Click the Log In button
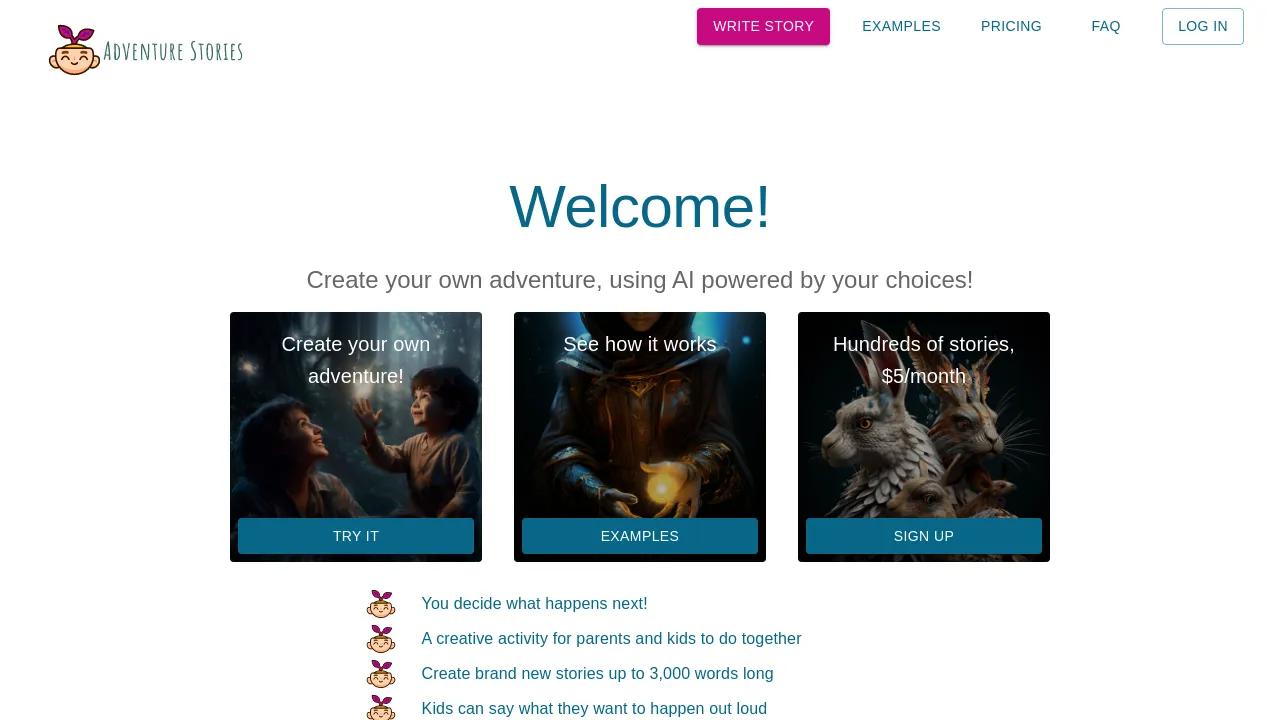The width and height of the screenshot is (1280, 720). click(1203, 26)
